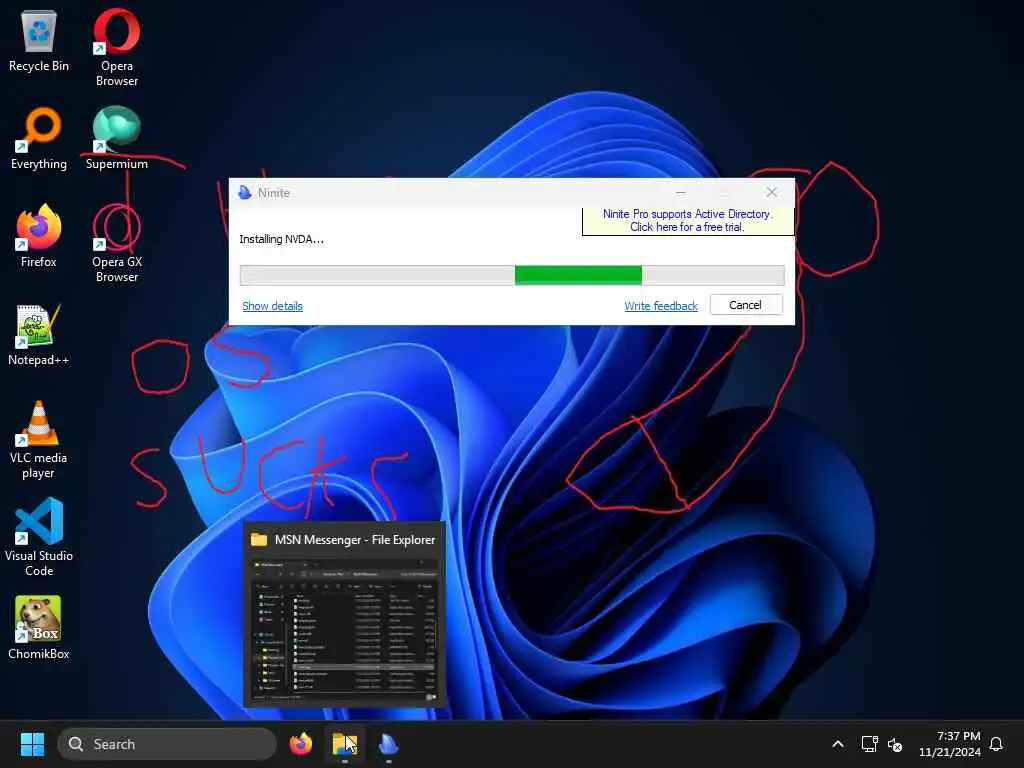Select the VLC media player desktop icon
Viewport: 1024px width, 768px height.
39,439
